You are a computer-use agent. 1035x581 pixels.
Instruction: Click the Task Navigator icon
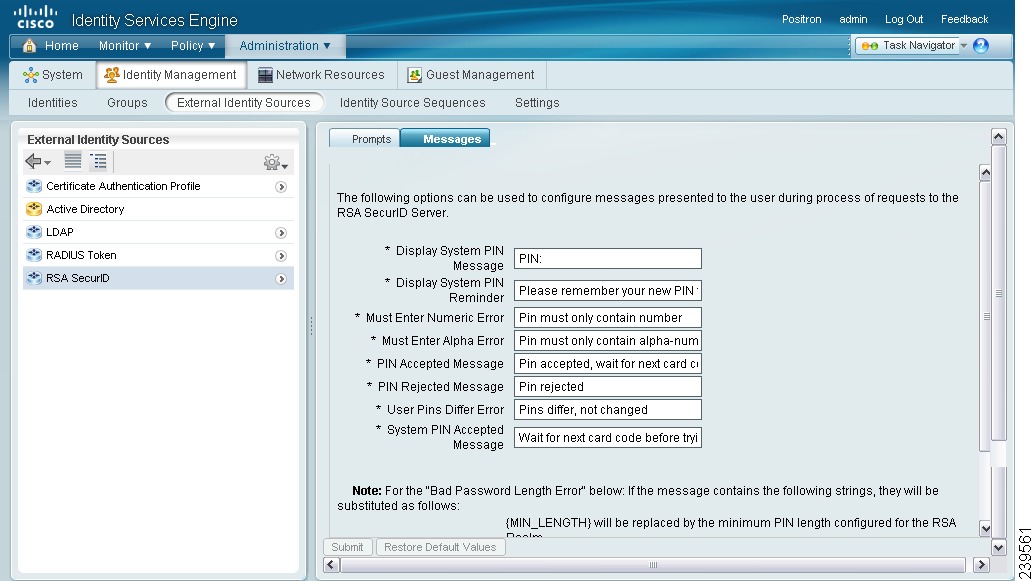click(869, 46)
